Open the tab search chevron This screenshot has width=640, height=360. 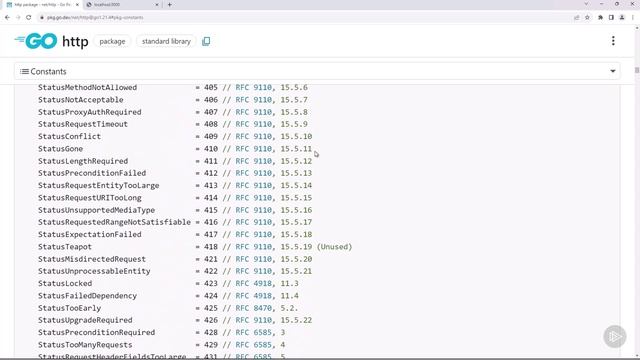[586, 4]
